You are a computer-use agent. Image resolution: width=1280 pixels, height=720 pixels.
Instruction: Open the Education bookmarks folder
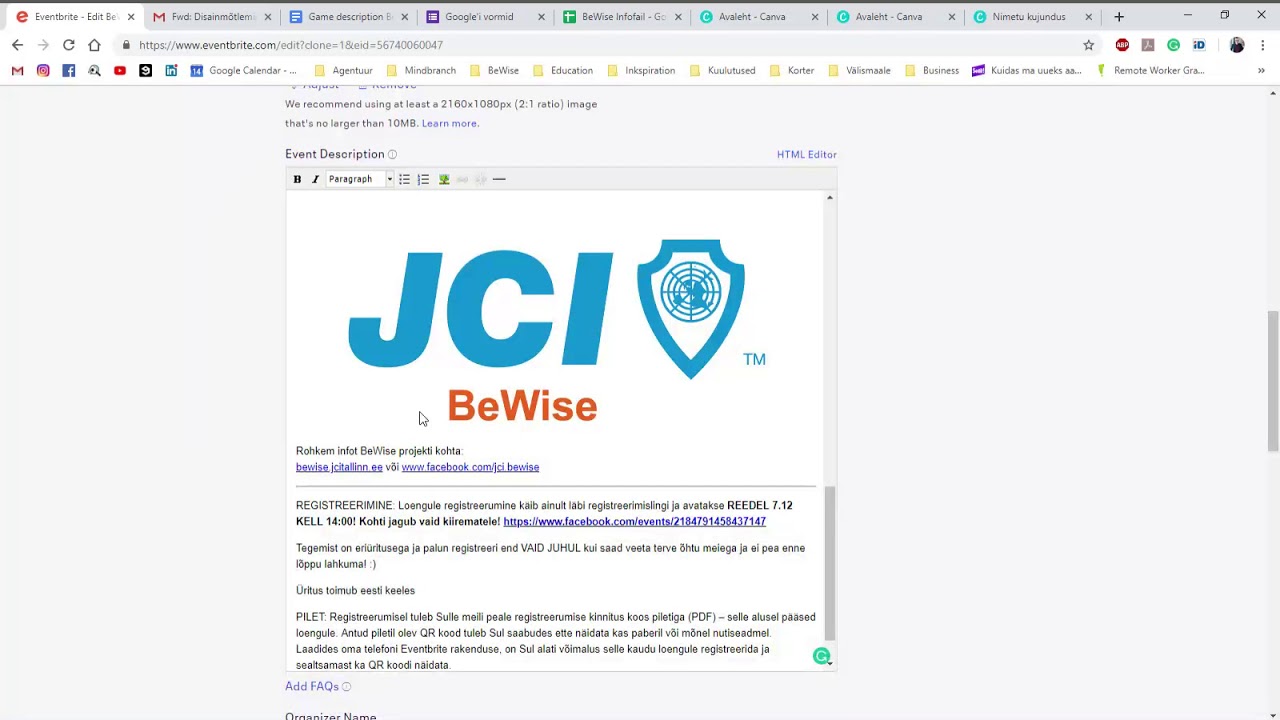click(x=563, y=71)
